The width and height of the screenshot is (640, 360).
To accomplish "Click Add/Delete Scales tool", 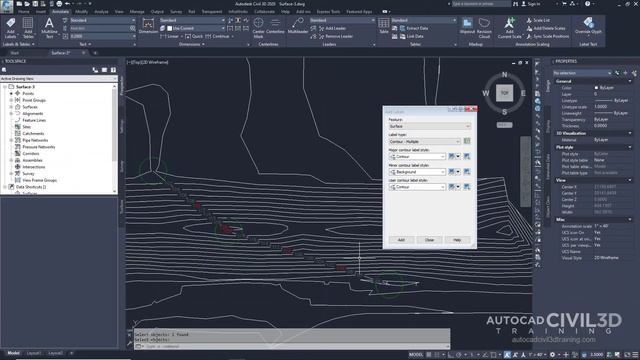I will pyautogui.click(x=546, y=28).
